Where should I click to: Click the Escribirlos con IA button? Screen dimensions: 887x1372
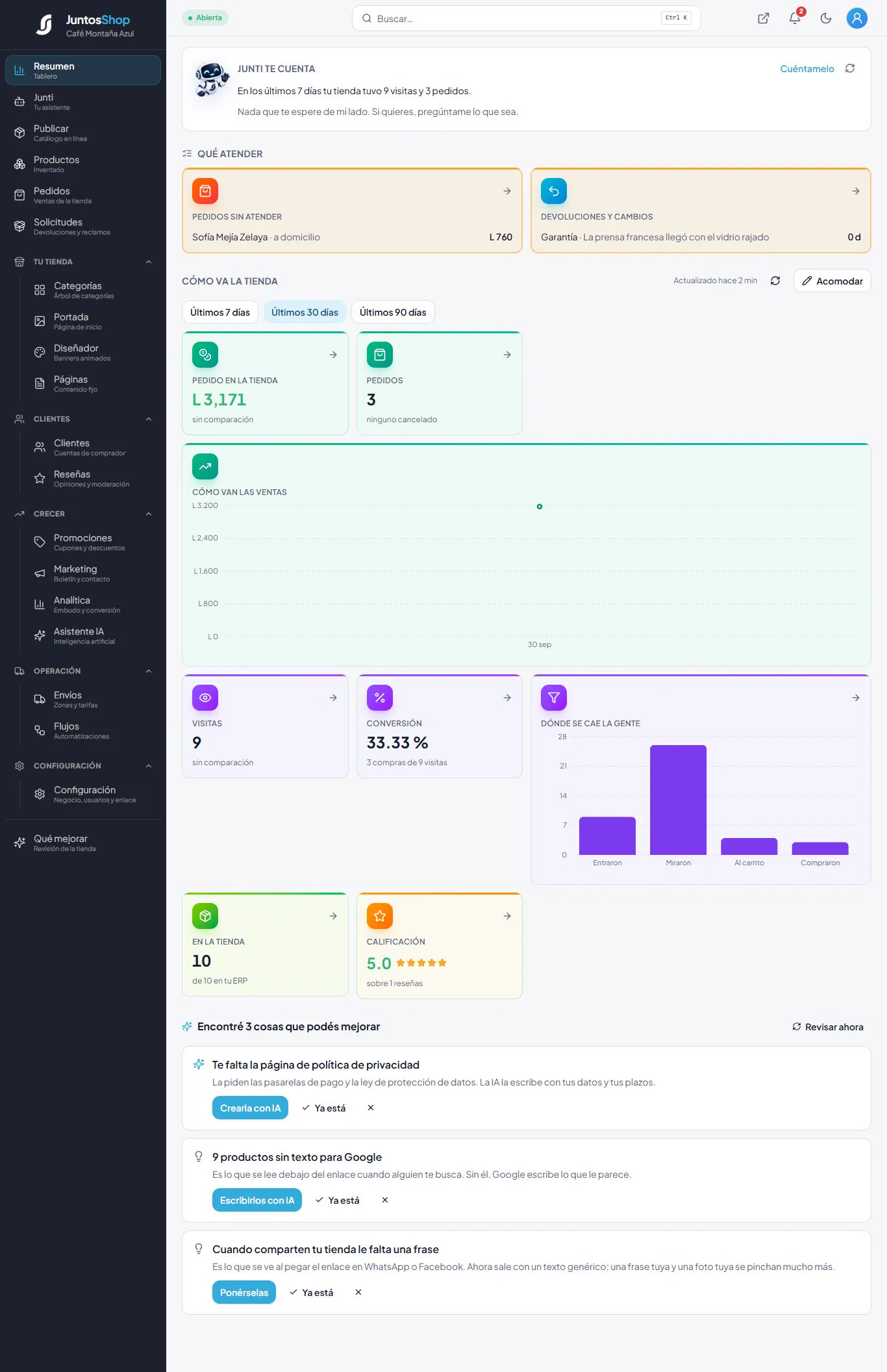pyautogui.click(x=257, y=1200)
